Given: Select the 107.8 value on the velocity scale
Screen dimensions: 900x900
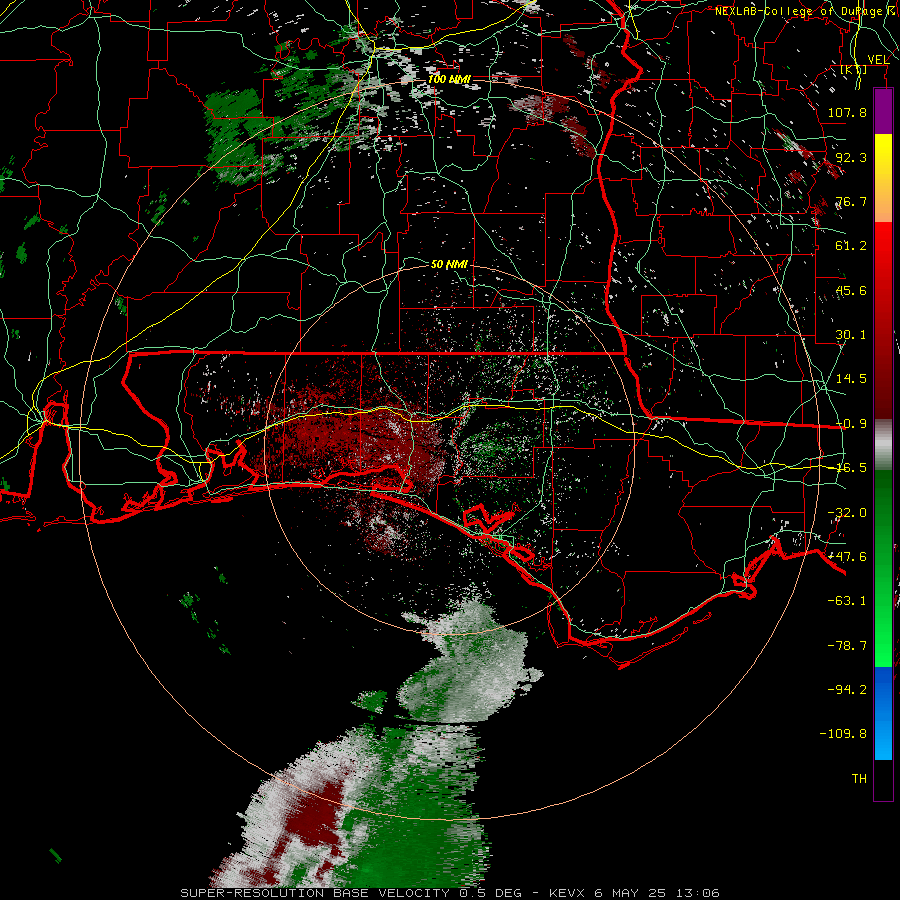Looking at the screenshot, I should 847,112.
